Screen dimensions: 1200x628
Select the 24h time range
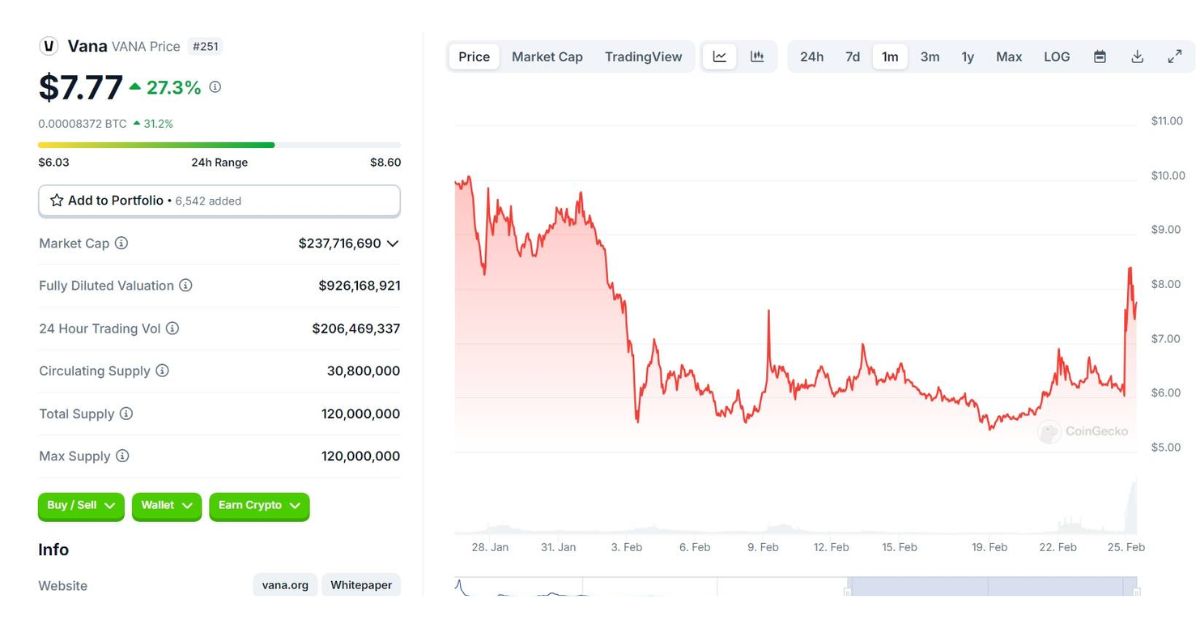pyautogui.click(x=812, y=57)
